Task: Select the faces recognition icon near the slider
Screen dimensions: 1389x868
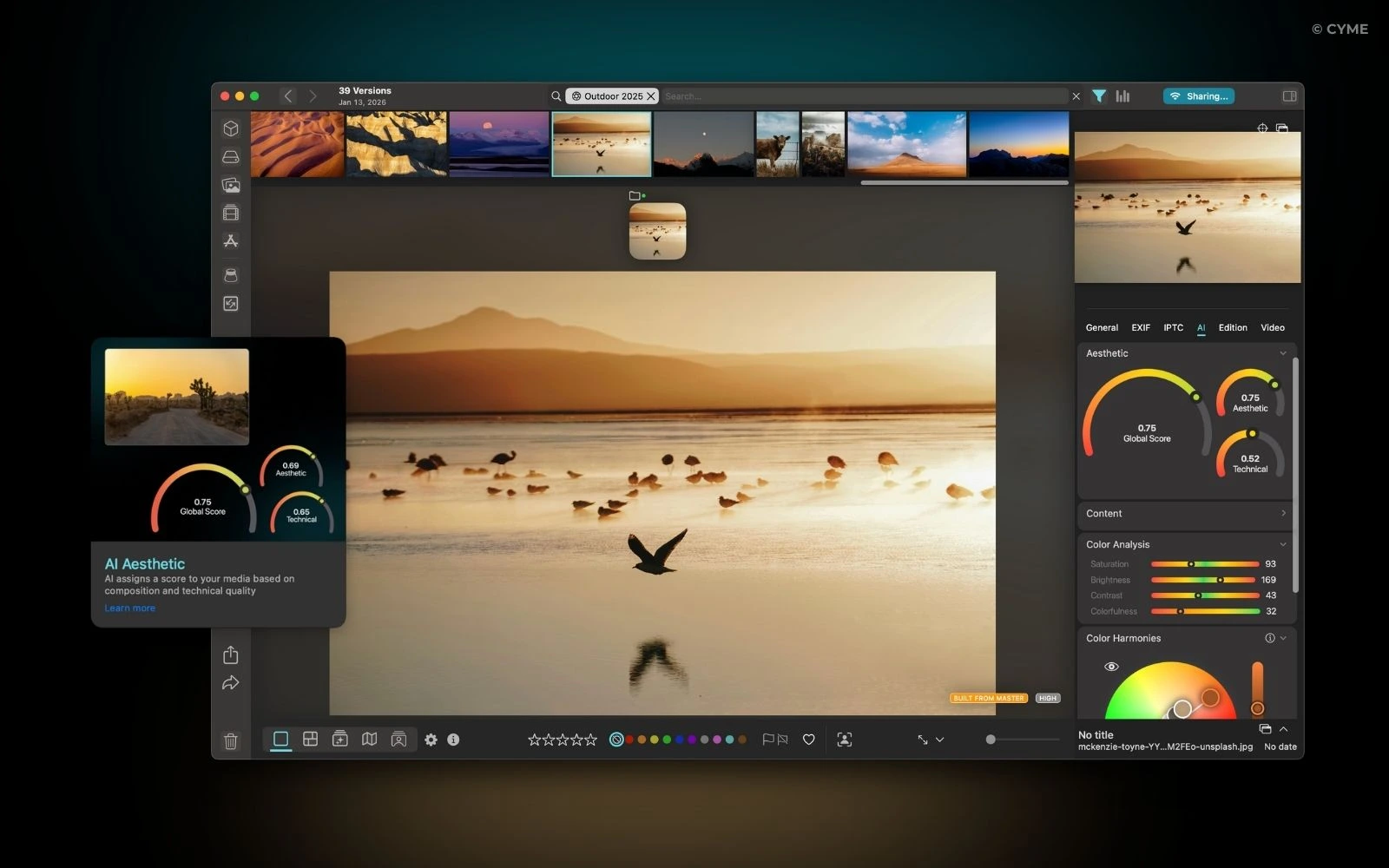Action: (844, 740)
